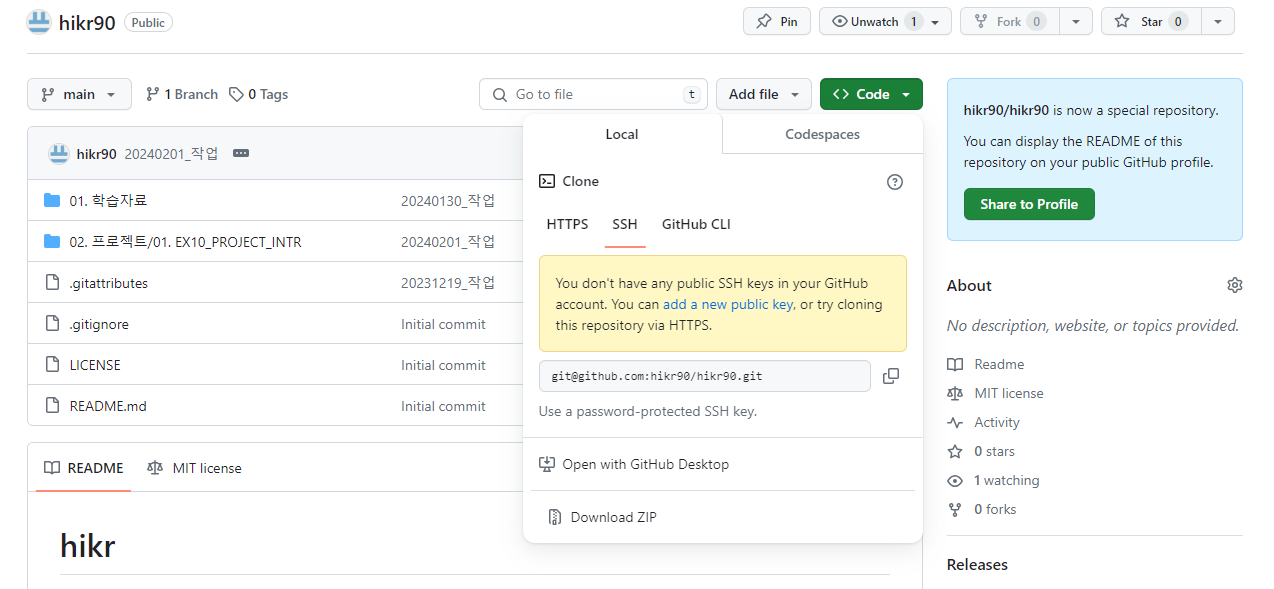Click the file icon next to .gitignore
This screenshot has height=589, width=1274.
[52, 324]
